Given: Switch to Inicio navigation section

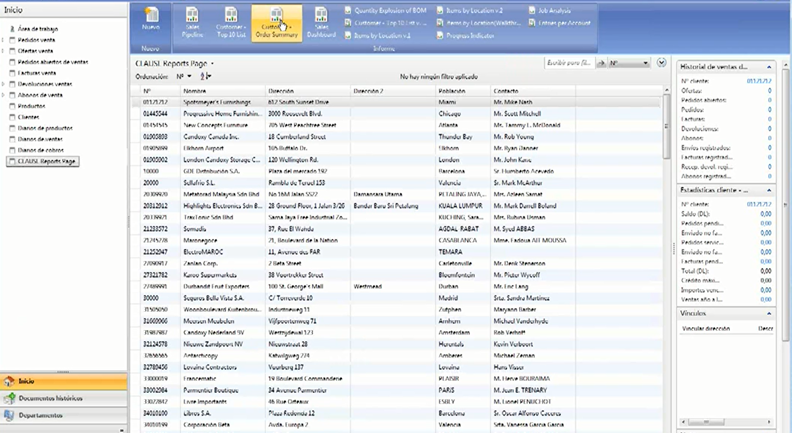Looking at the screenshot, I should click(64, 381).
